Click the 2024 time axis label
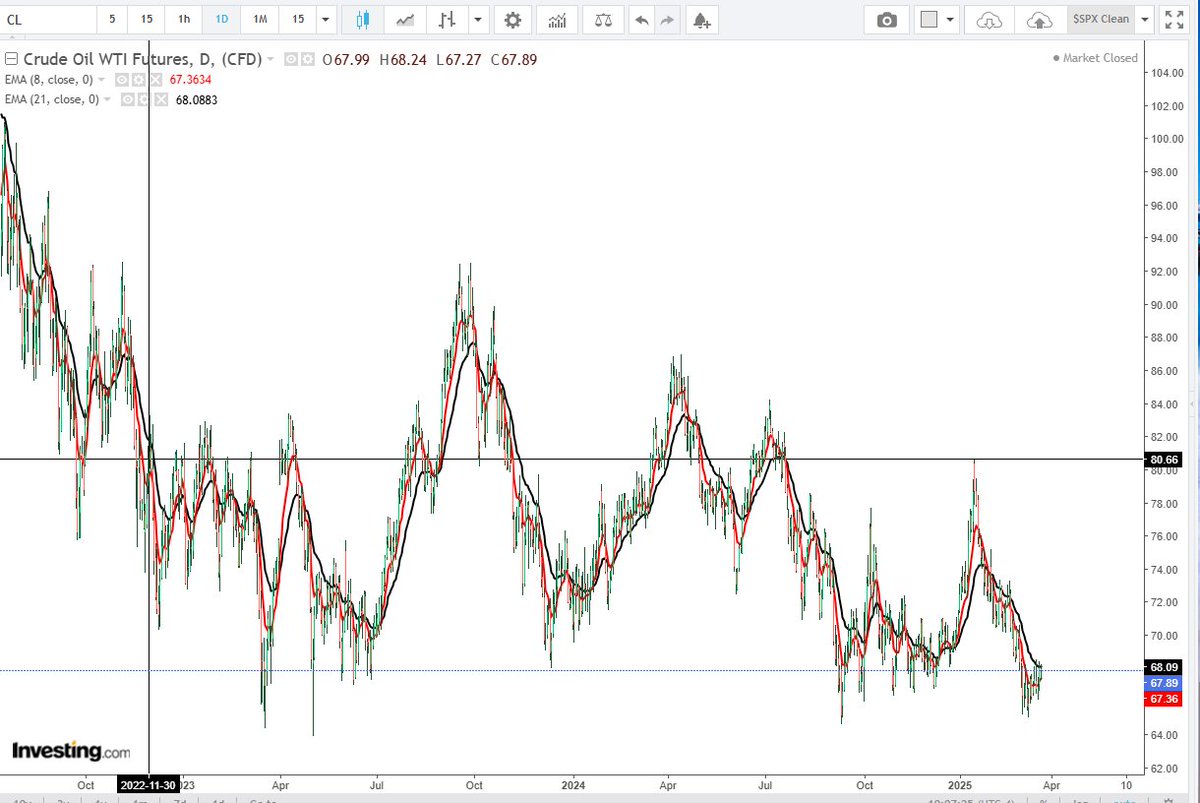This screenshot has height=803, width=1200. [573, 785]
